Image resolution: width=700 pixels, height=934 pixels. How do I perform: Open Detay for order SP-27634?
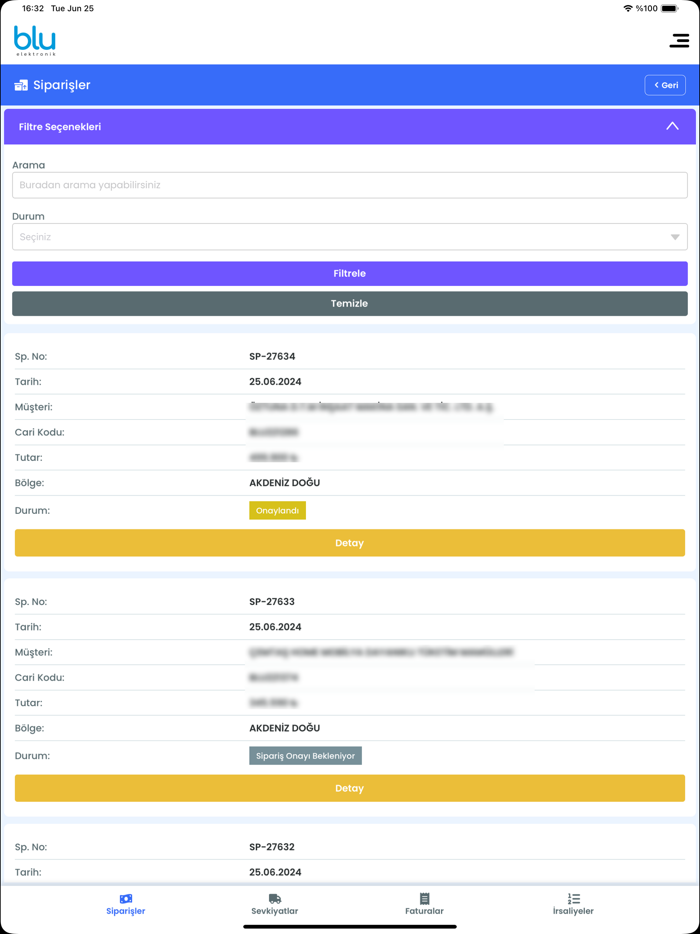(x=350, y=543)
